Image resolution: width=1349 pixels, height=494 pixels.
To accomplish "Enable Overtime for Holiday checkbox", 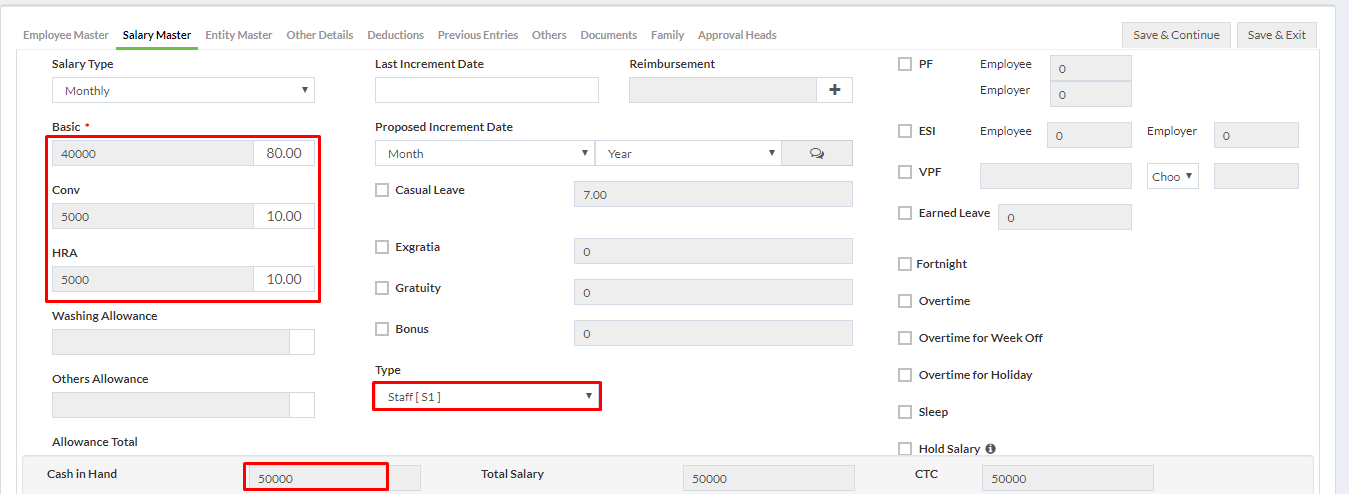I will pos(905,375).
